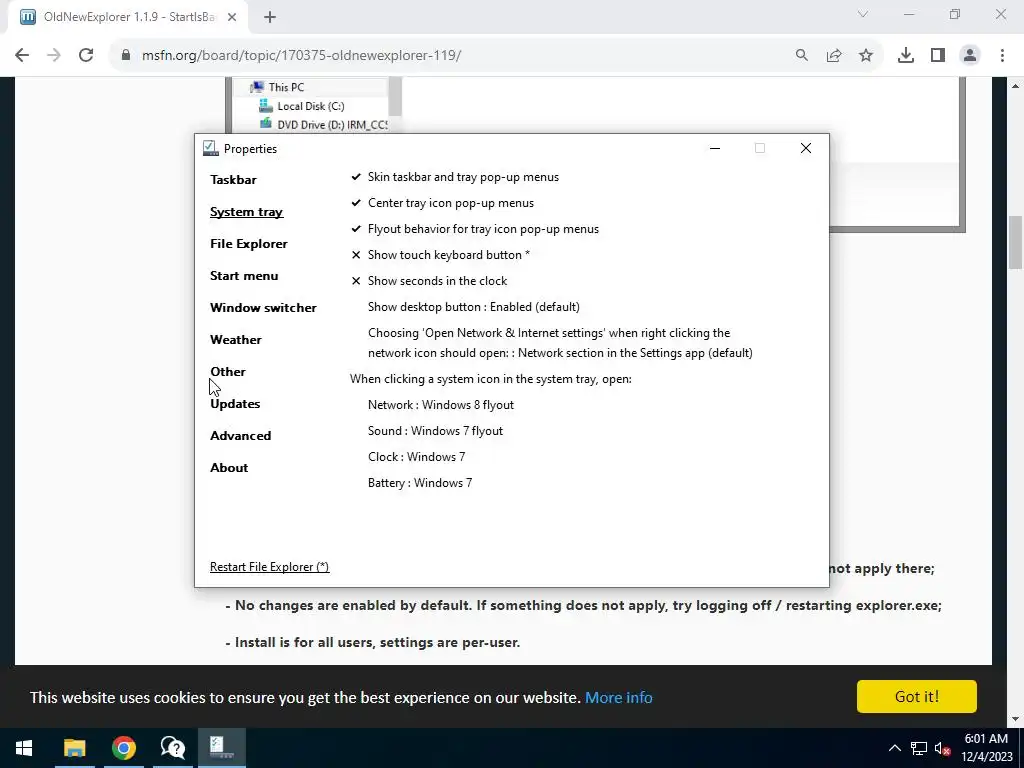Click the padlock site info icon
1024x768 pixels.
(126, 56)
